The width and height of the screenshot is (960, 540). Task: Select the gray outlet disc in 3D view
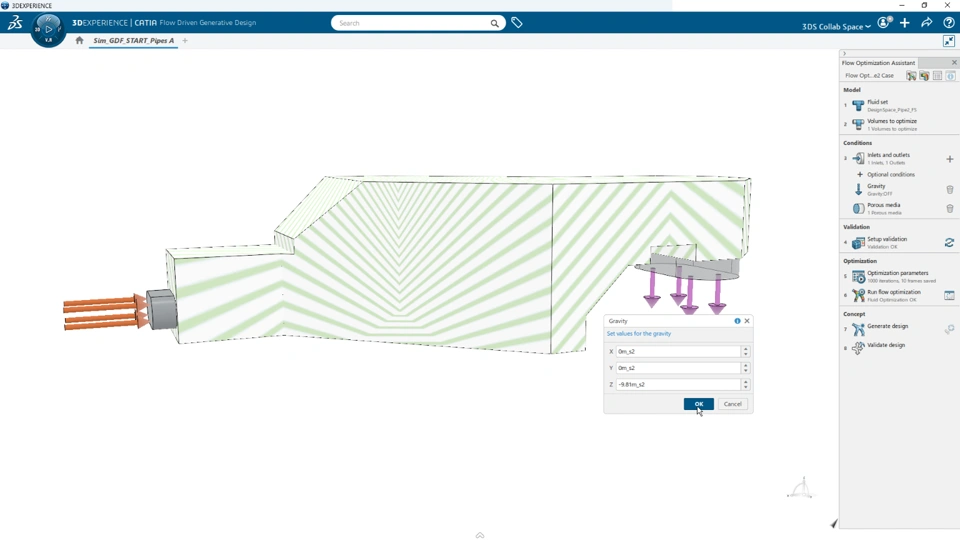[x=689, y=269]
